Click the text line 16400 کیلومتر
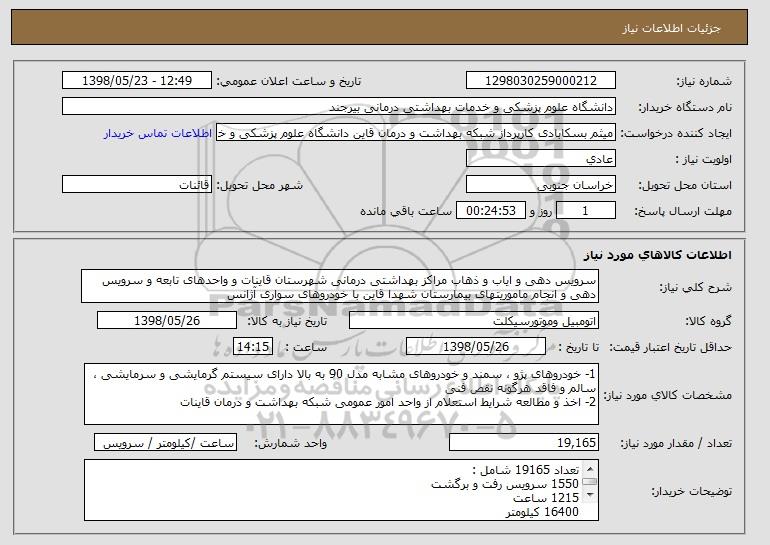Viewport: 770px width, 545px height. pos(543,512)
